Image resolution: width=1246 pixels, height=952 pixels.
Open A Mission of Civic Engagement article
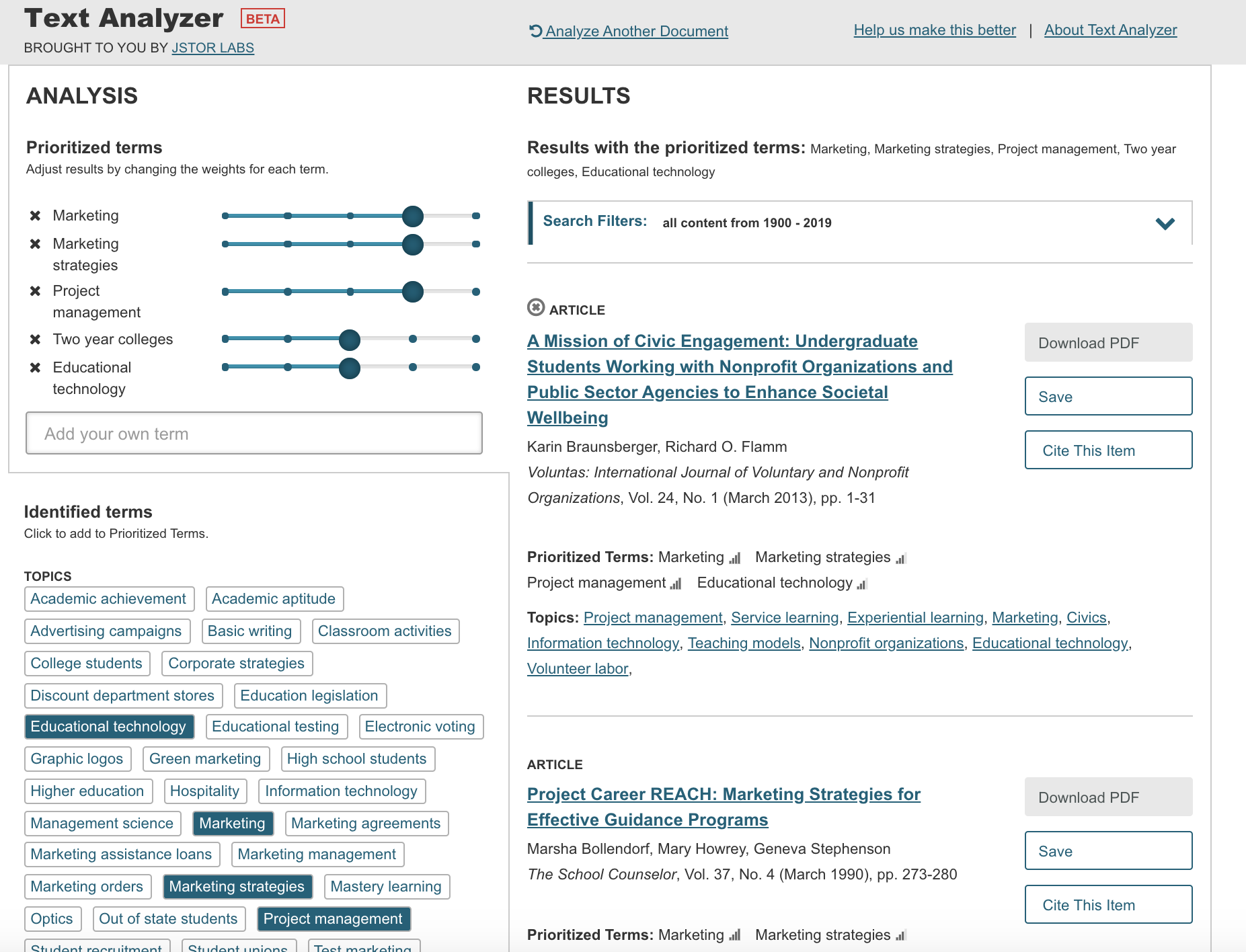[x=740, y=379]
